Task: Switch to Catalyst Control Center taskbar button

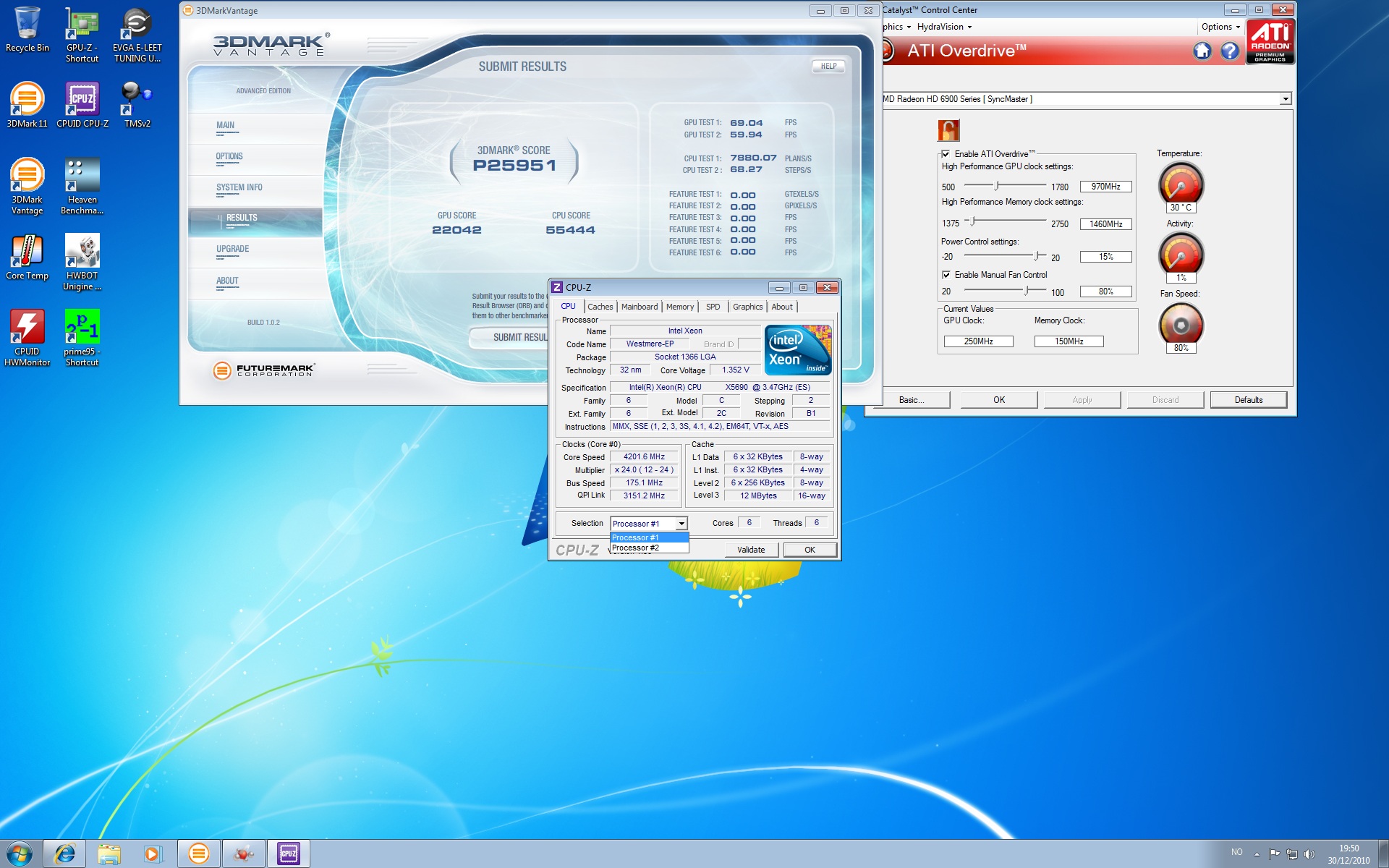Action: tap(243, 854)
